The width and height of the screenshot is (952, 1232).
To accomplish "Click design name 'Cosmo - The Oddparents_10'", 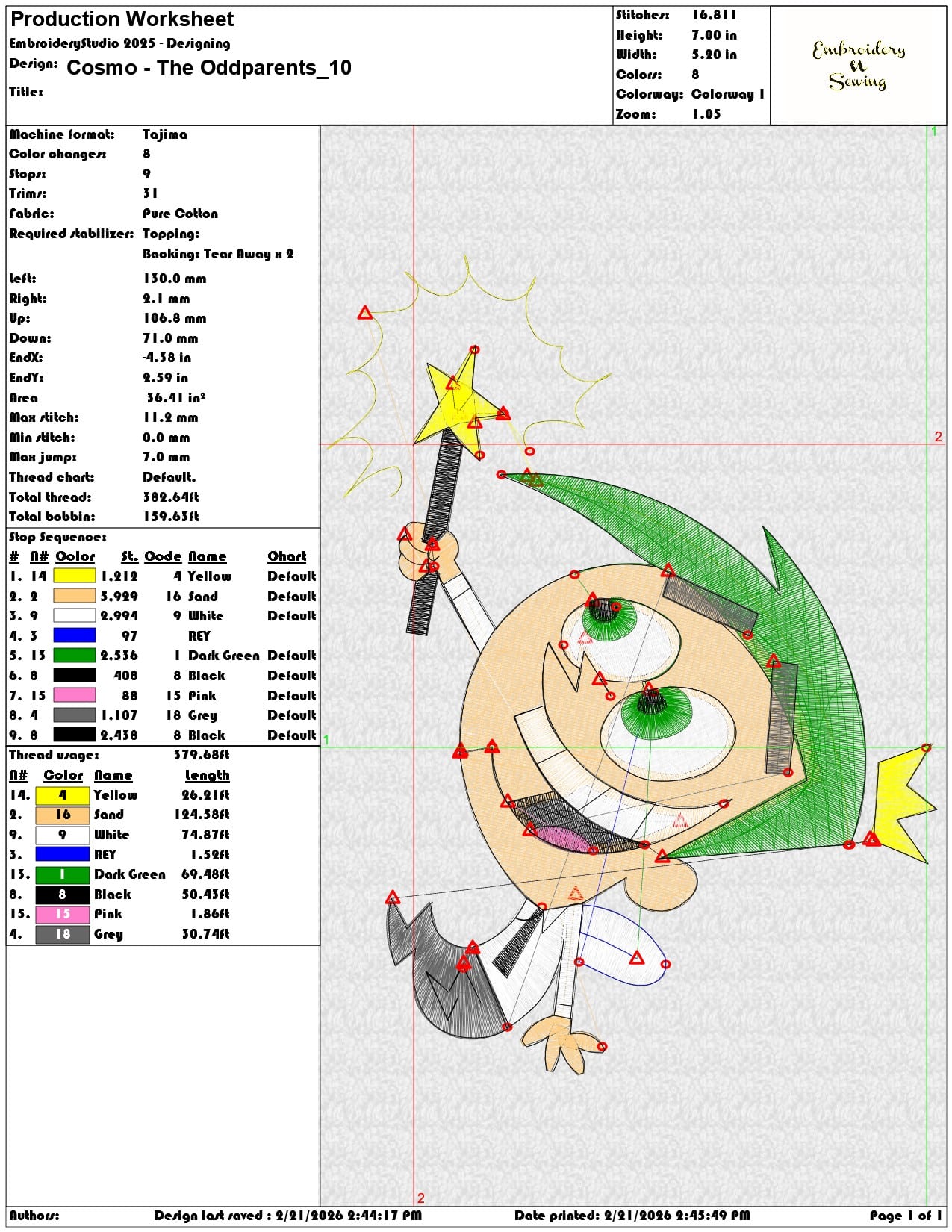I will tap(209, 68).
